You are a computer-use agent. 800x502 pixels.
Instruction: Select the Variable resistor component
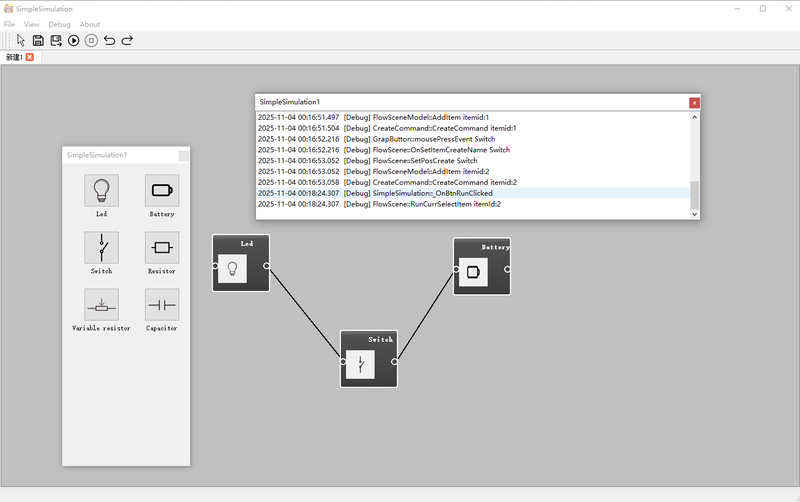pyautogui.click(x=101, y=304)
